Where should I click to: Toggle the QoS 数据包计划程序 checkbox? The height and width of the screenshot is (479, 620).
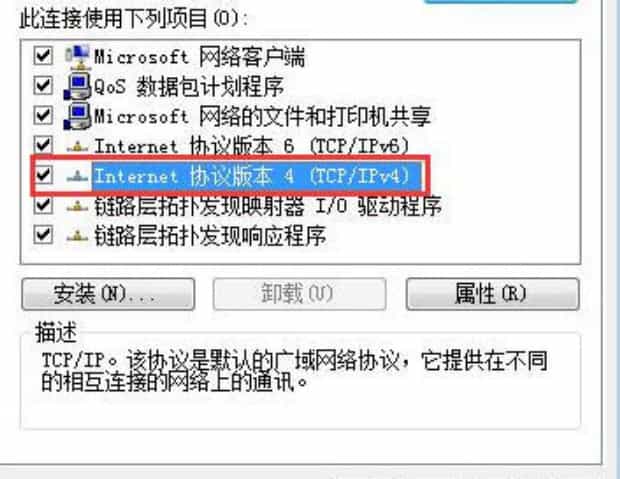coord(43,85)
